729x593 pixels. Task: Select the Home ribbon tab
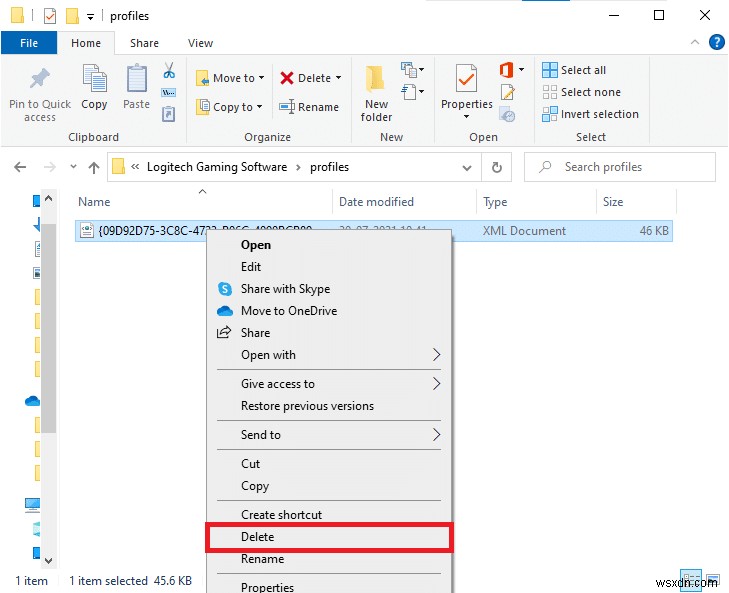click(x=86, y=43)
